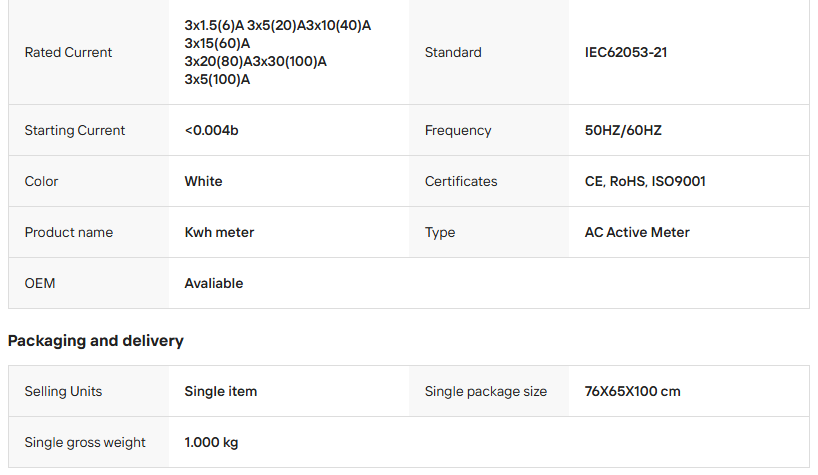This screenshot has width=818, height=475.
Task: Click the 50HZ/60HZ frequency value
Action: pos(623,130)
